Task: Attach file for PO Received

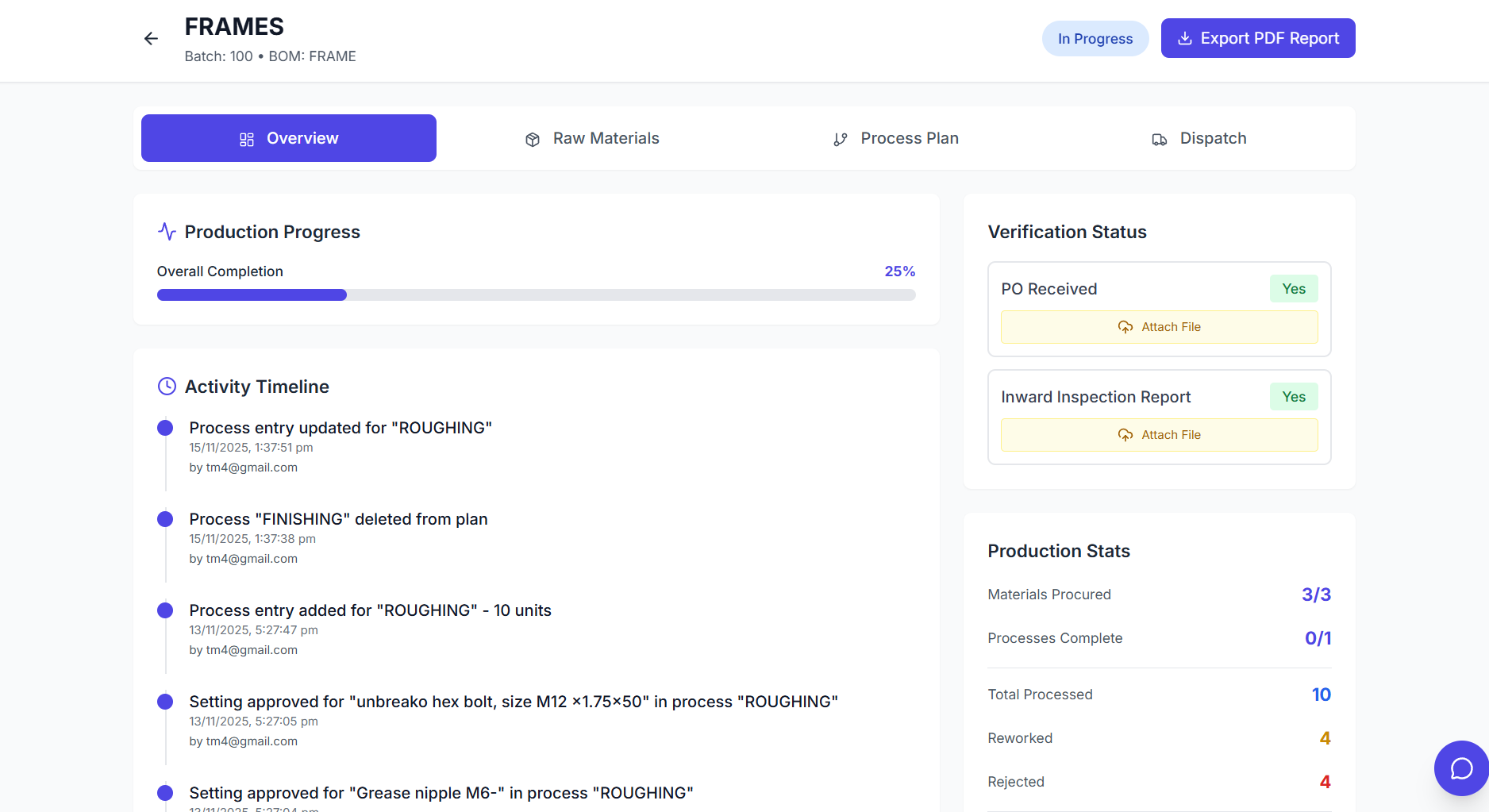Action: click(1159, 327)
